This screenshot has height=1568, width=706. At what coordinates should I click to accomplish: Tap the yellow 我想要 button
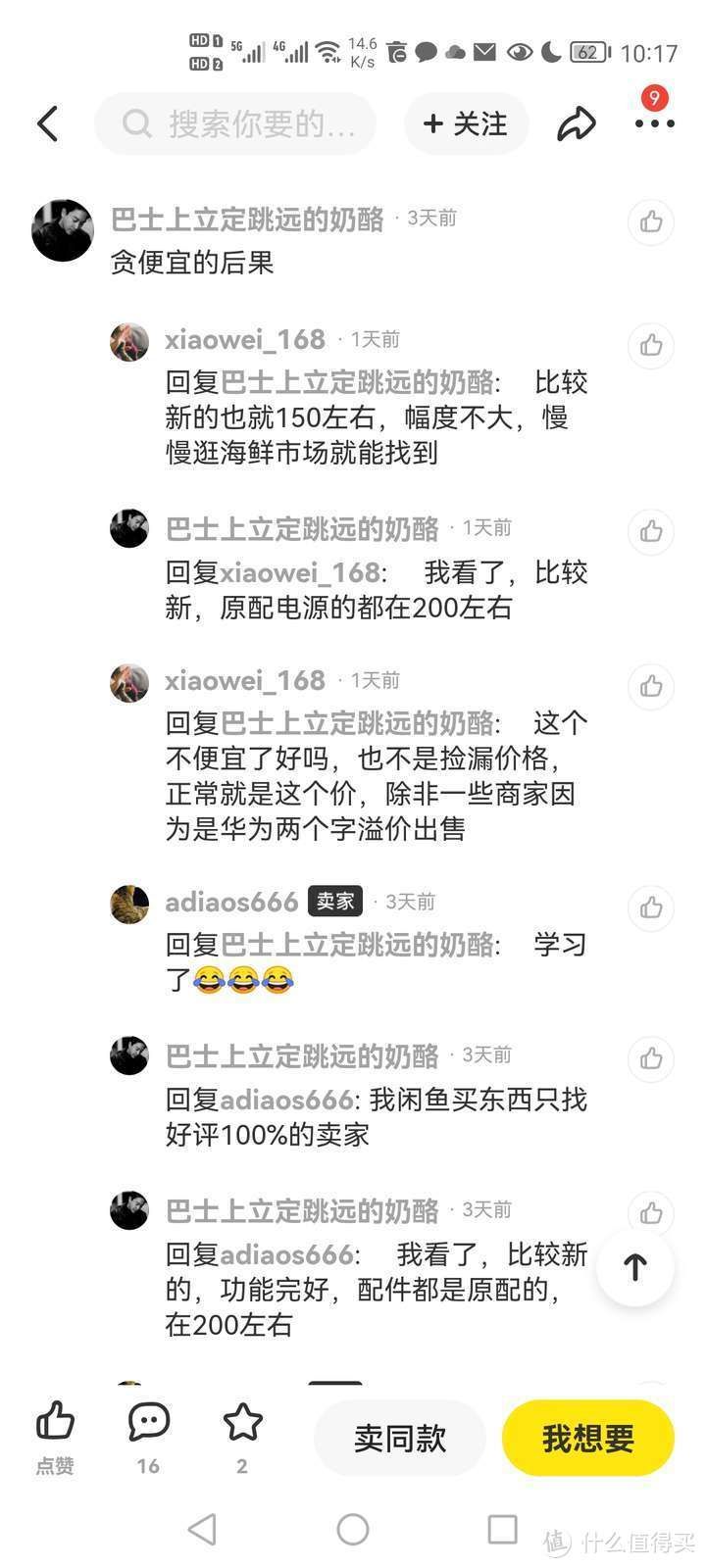[588, 1438]
